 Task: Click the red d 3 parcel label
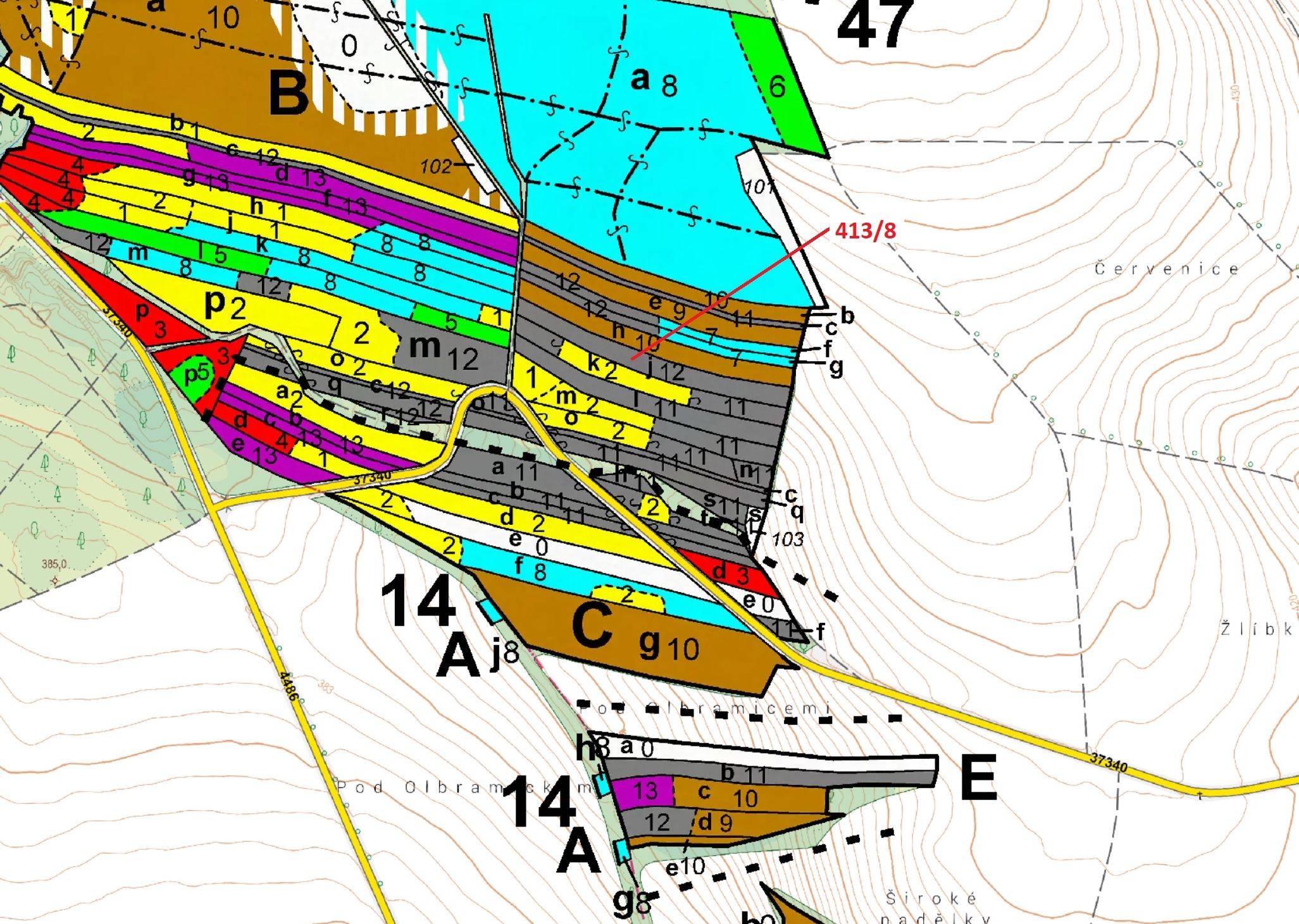[x=731, y=573]
